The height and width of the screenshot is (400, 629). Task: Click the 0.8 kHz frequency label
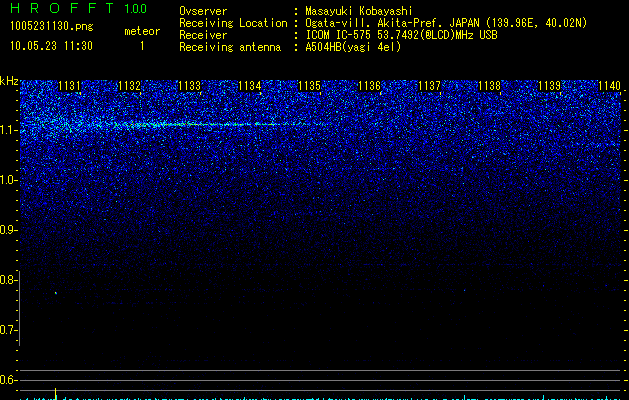8,280
